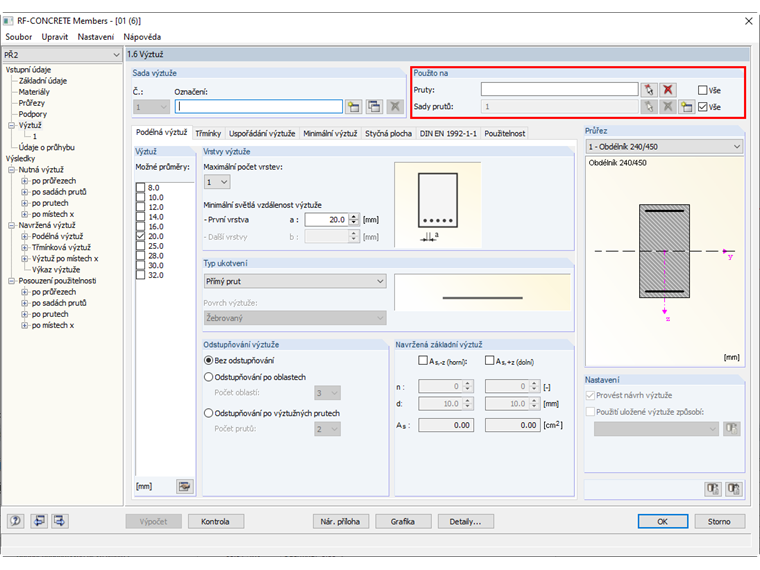Image resolution: width=760 pixels, height=570 pixels.
Task: Expand Podélná výztuž under Navržená výztuž
Action: click(24, 237)
